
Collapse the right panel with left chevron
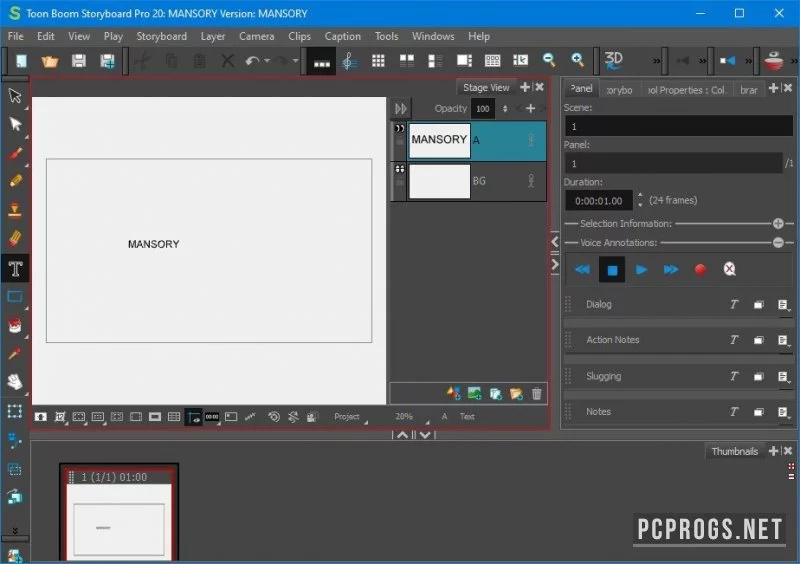[555, 242]
